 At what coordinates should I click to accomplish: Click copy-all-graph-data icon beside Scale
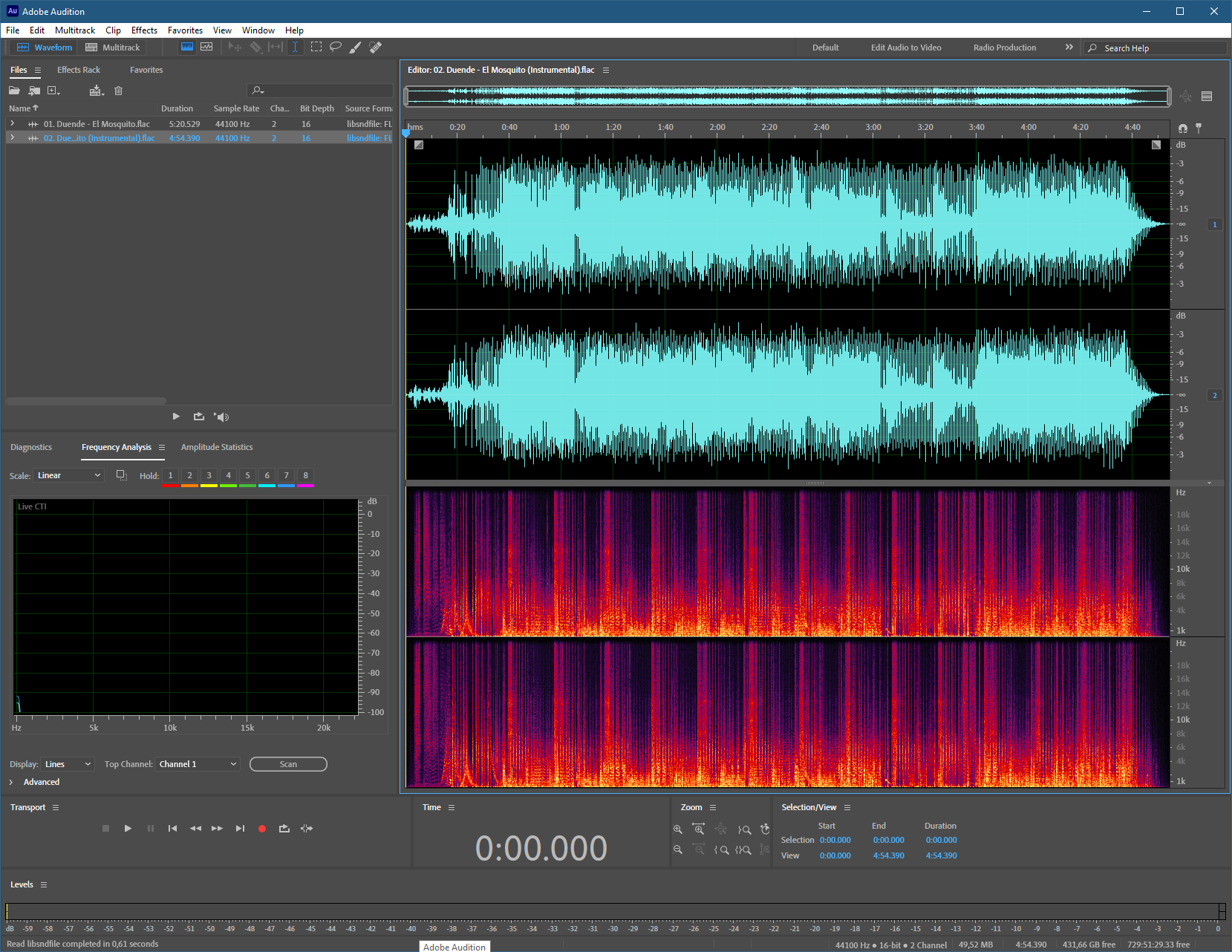pos(122,475)
